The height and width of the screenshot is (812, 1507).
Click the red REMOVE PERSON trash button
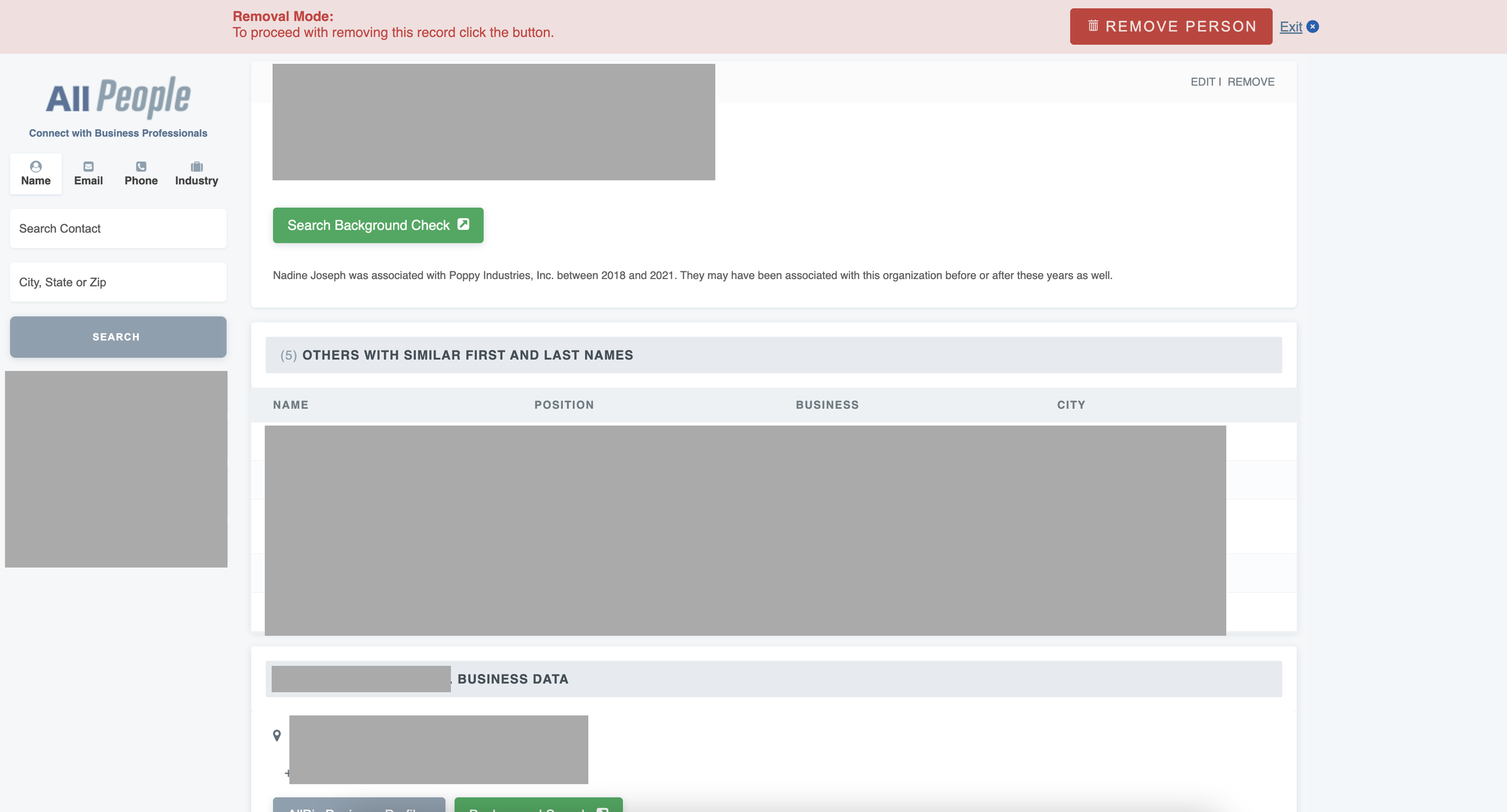(x=1171, y=27)
